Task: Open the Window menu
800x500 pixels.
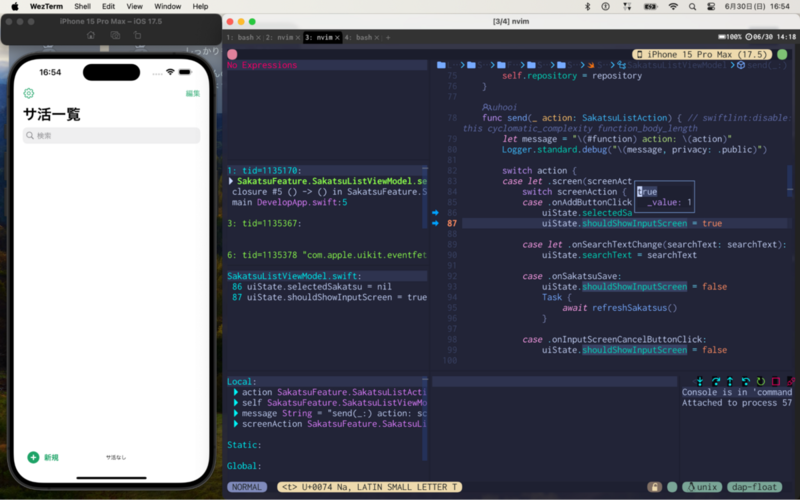Action: (x=167, y=7)
